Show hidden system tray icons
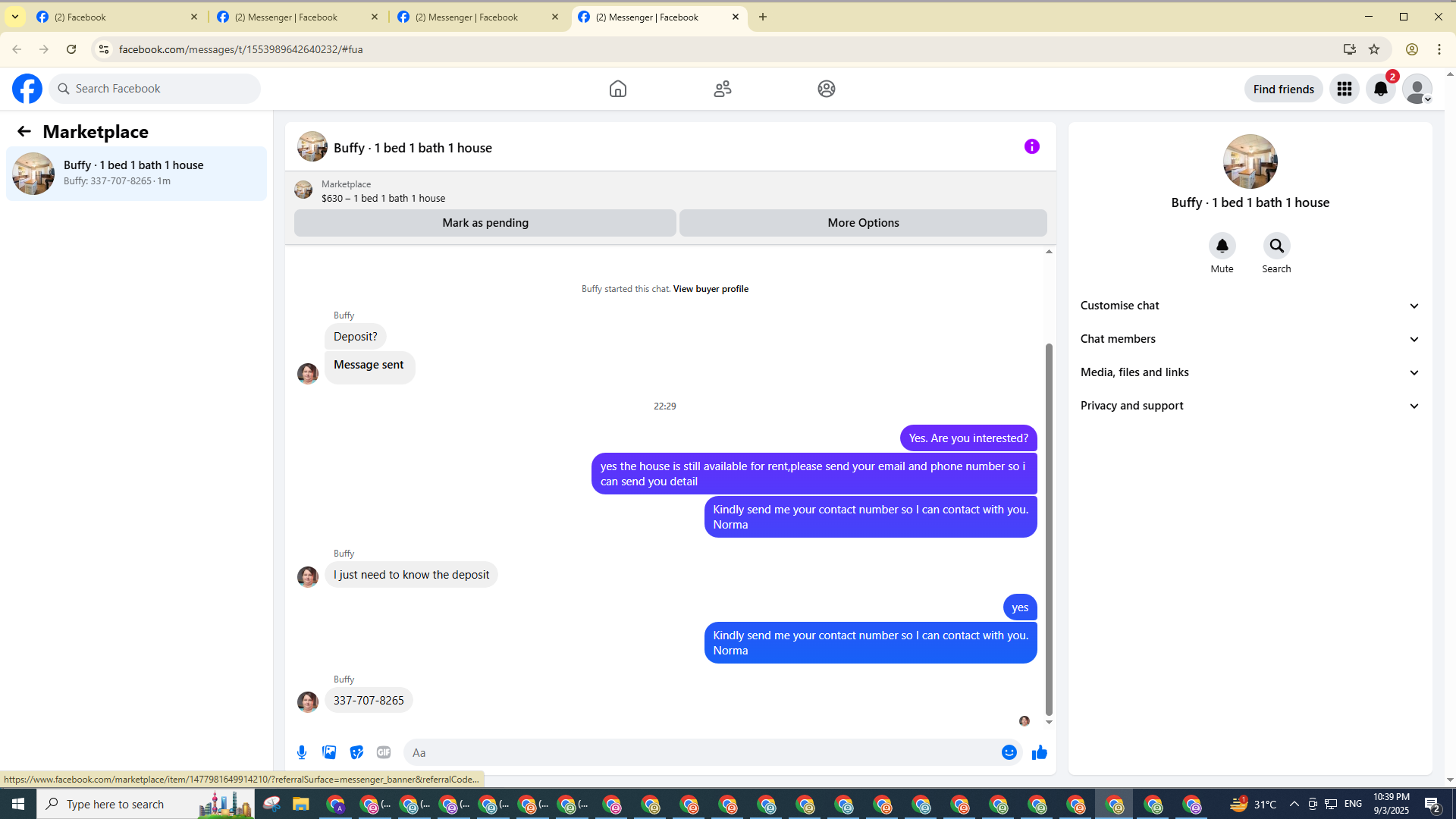This screenshot has height=819, width=1456. pyautogui.click(x=1294, y=804)
